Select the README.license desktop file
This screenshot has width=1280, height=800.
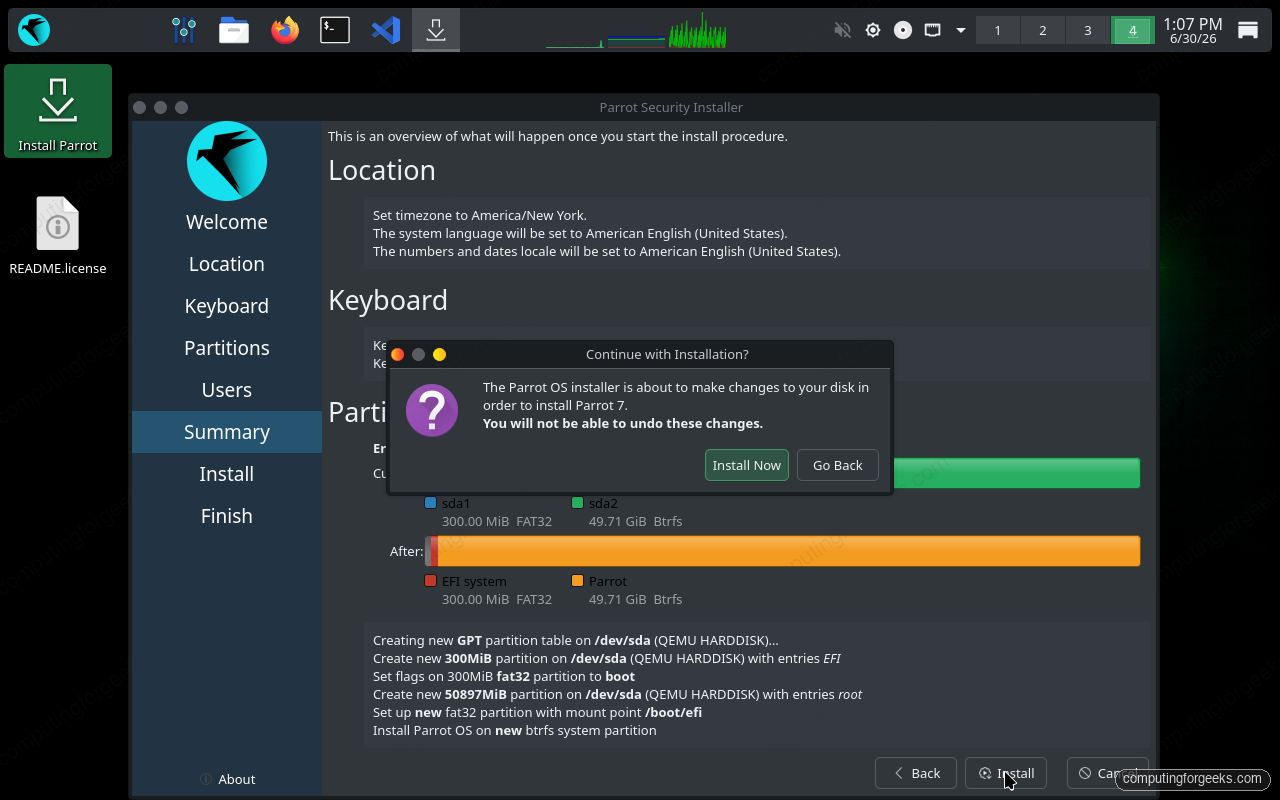click(x=58, y=236)
